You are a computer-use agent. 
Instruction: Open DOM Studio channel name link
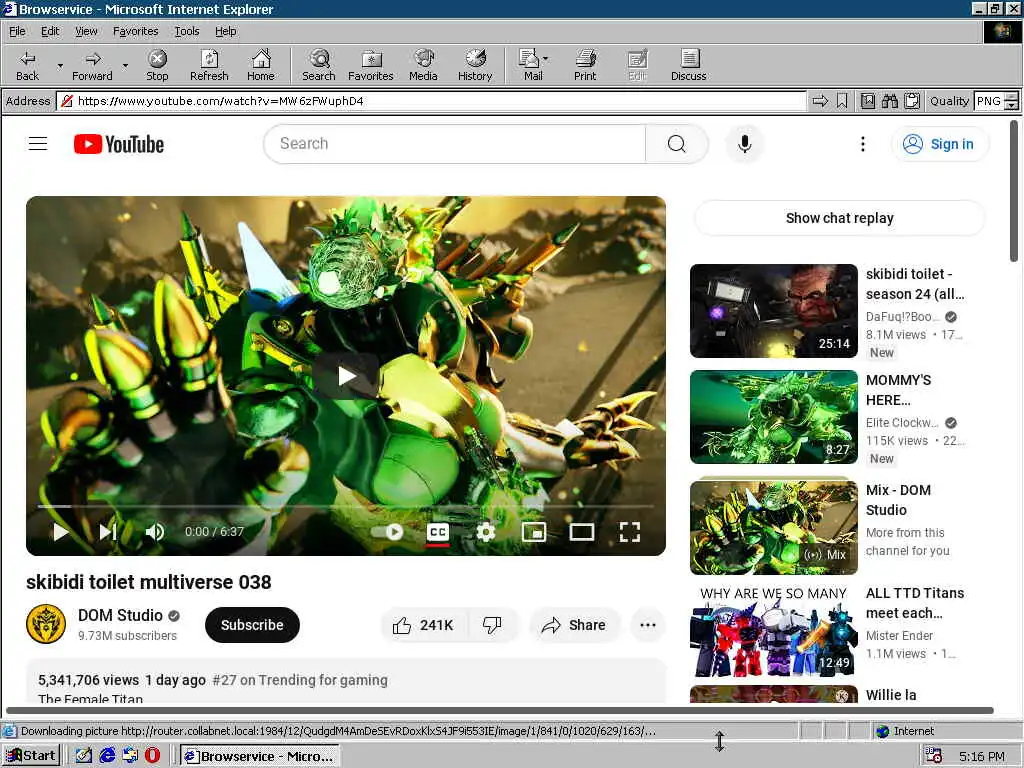click(x=120, y=615)
